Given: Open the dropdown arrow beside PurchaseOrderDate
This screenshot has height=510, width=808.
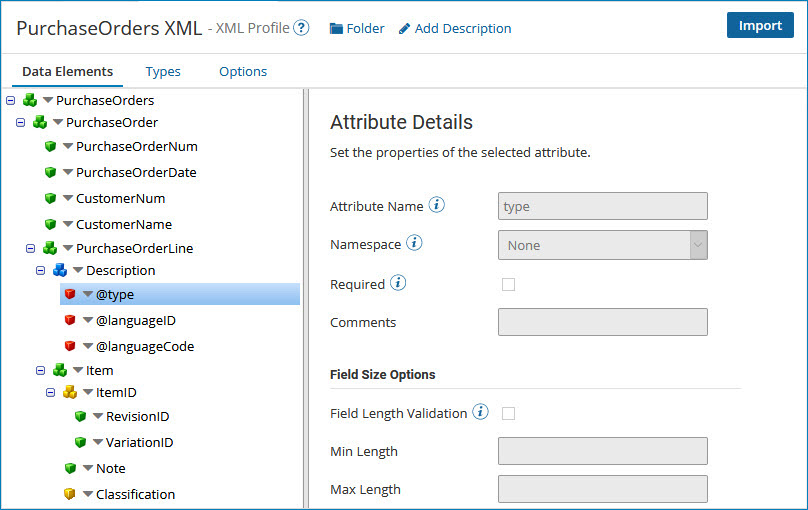Looking at the screenshot, I should click(68, 172).
